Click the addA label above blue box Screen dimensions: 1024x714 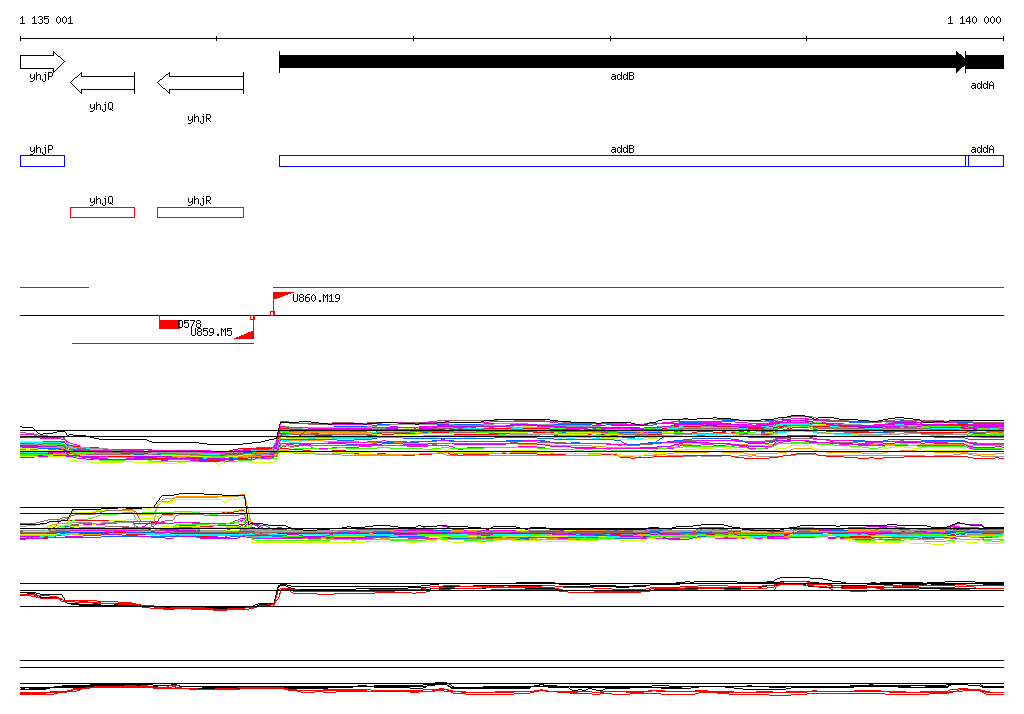982,150
